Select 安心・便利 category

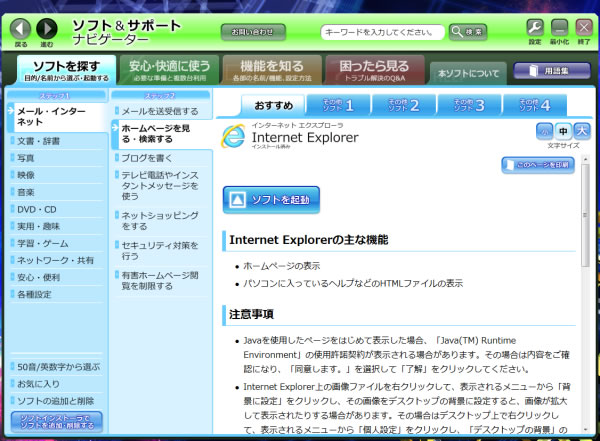click(x=57, y=277)
